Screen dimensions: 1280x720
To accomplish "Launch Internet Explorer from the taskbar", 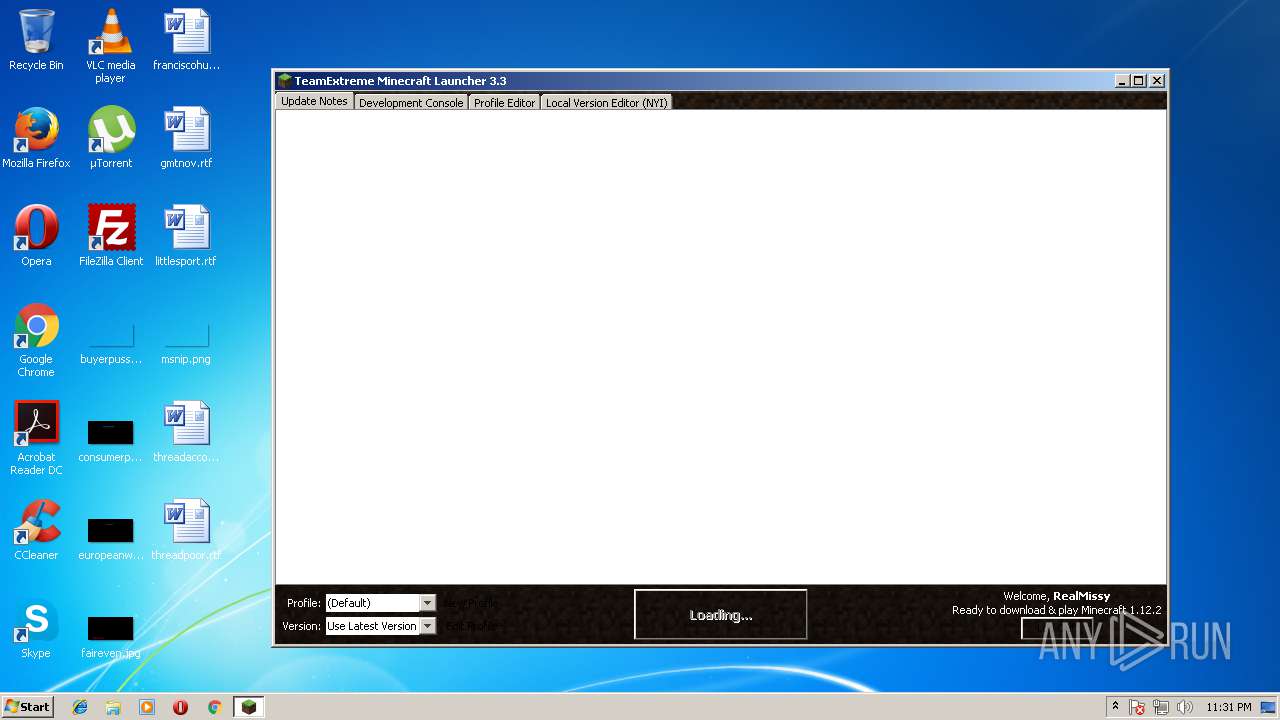I will [80, 707].
